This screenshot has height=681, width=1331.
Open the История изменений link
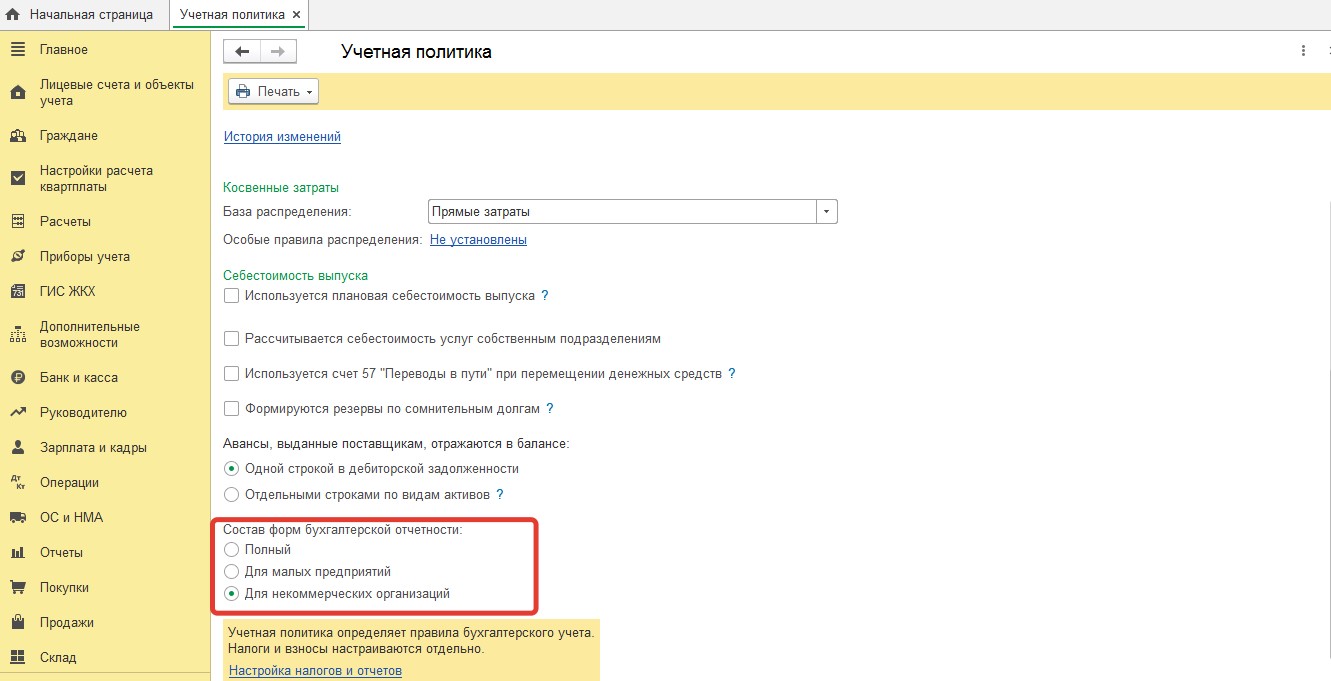(282, 137)
